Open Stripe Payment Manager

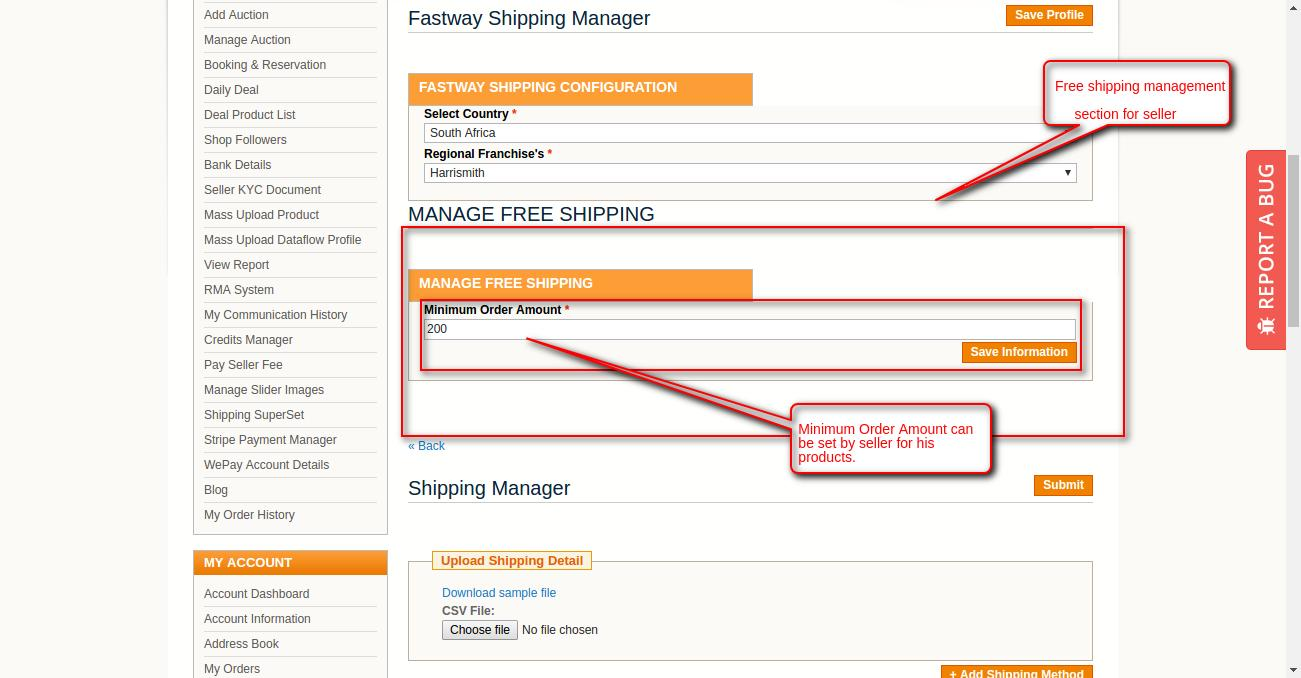click(270, 439)
